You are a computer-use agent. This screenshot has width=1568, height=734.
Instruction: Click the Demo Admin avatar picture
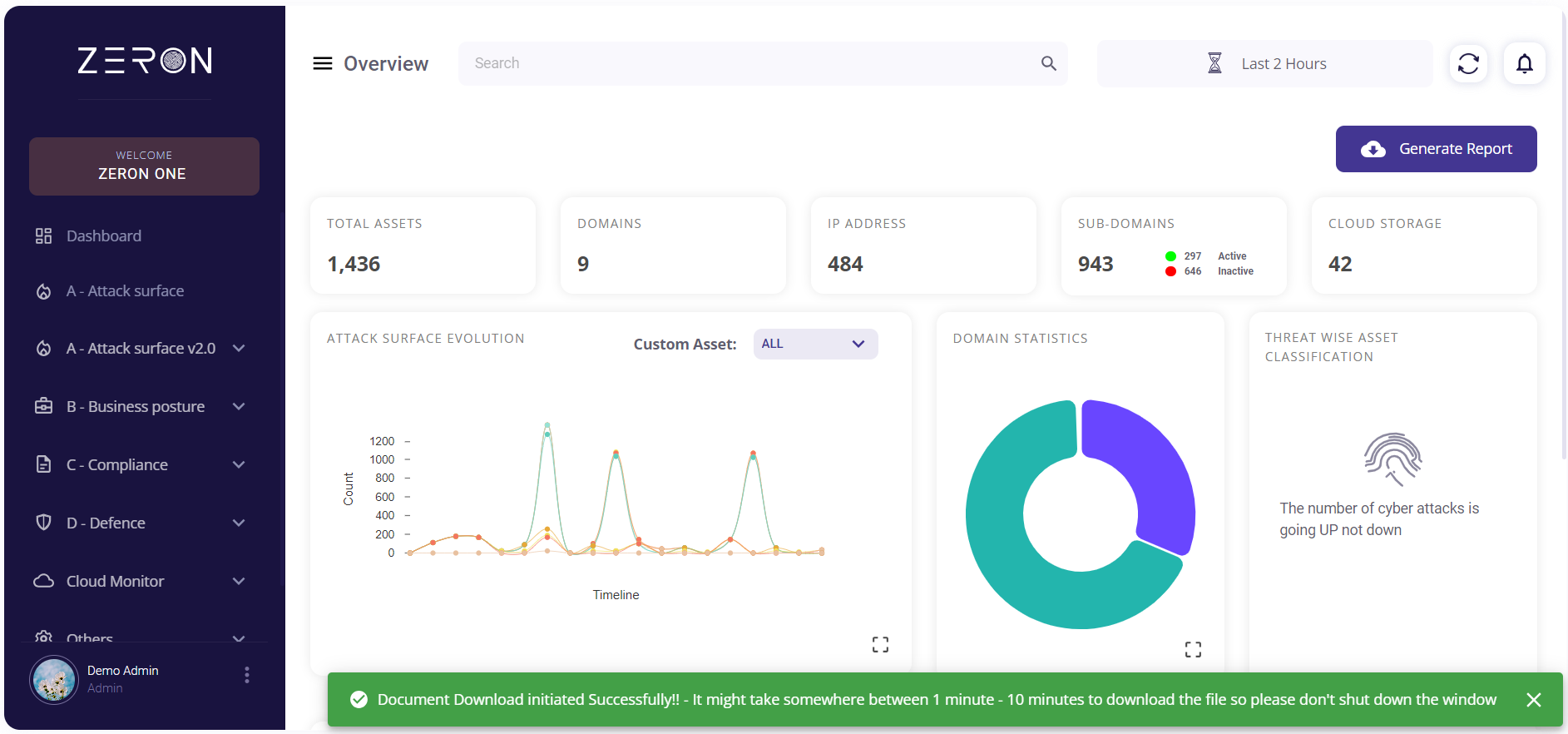[x=54, y=679]
